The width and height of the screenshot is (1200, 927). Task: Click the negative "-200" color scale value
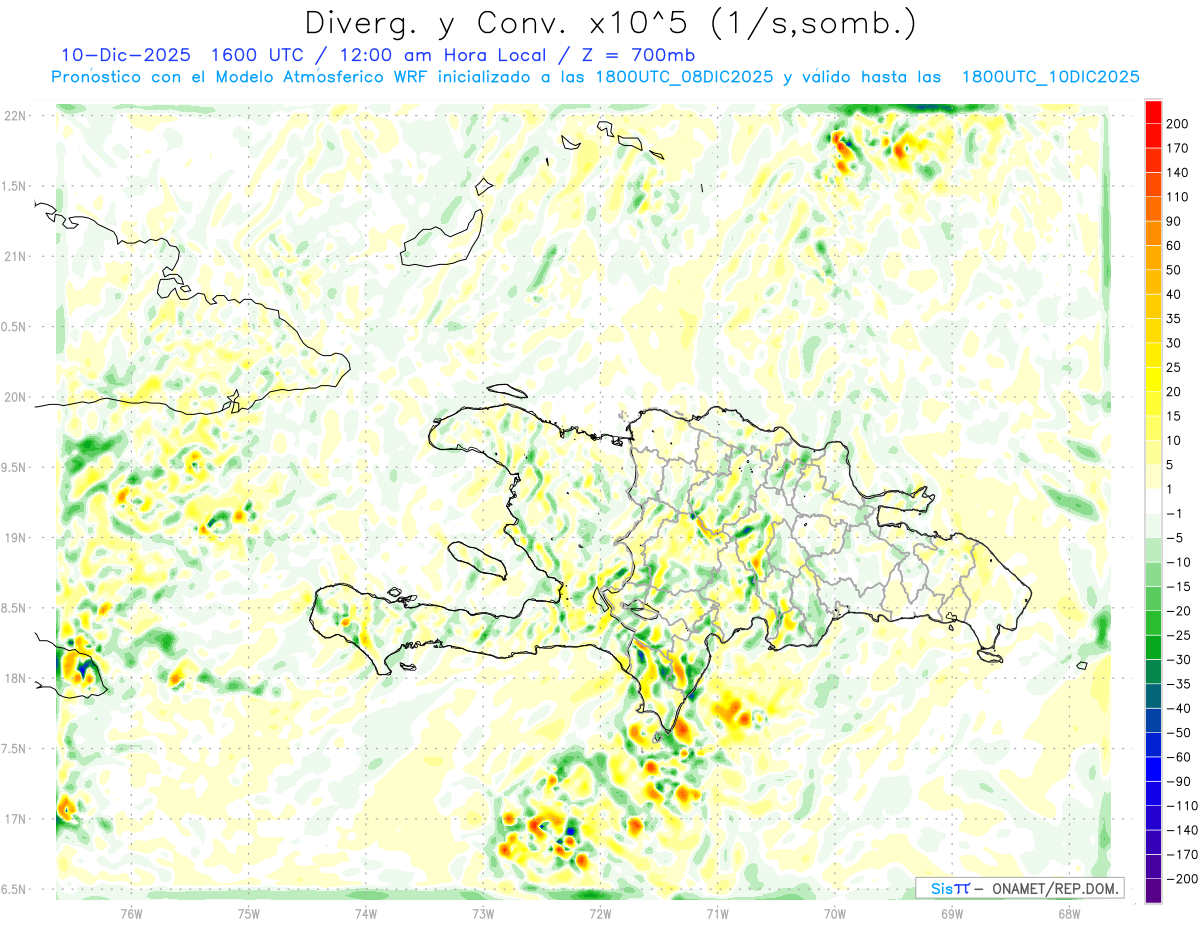[x=1180, y=880]
